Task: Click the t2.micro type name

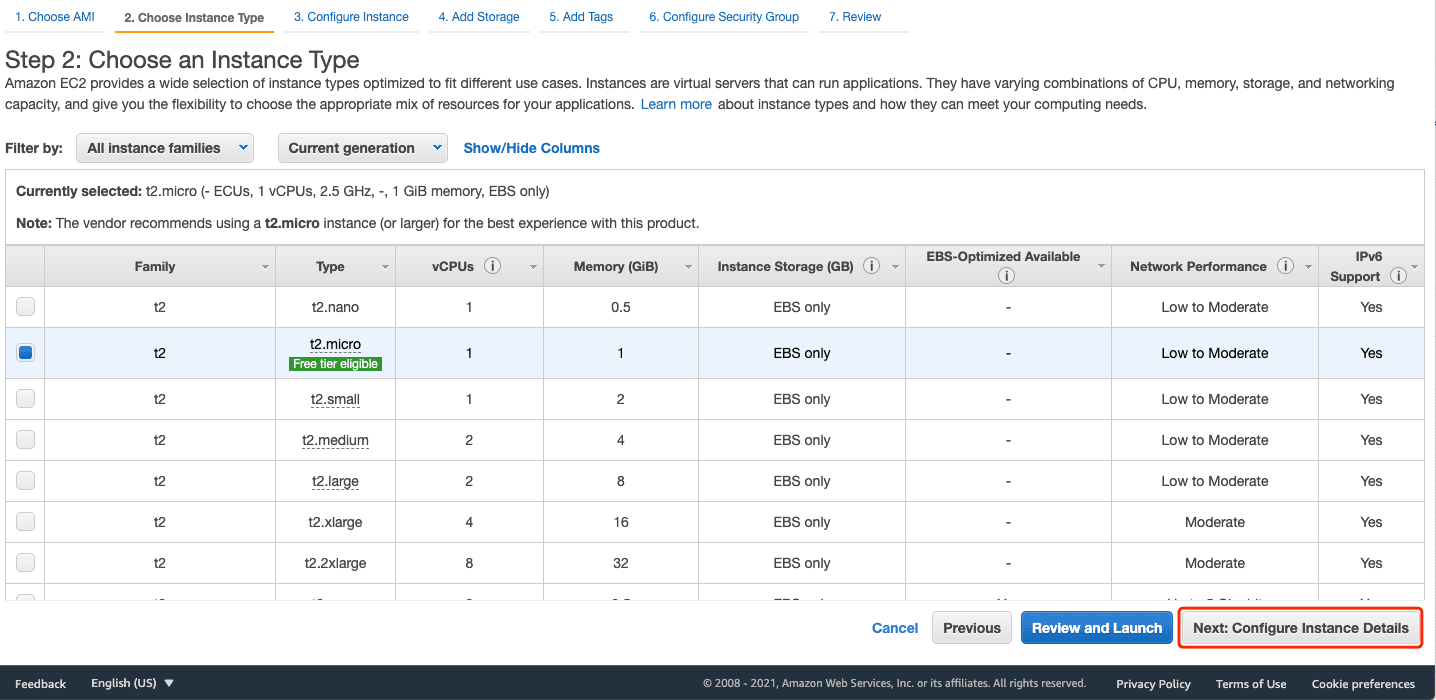Action: (335, 344)
